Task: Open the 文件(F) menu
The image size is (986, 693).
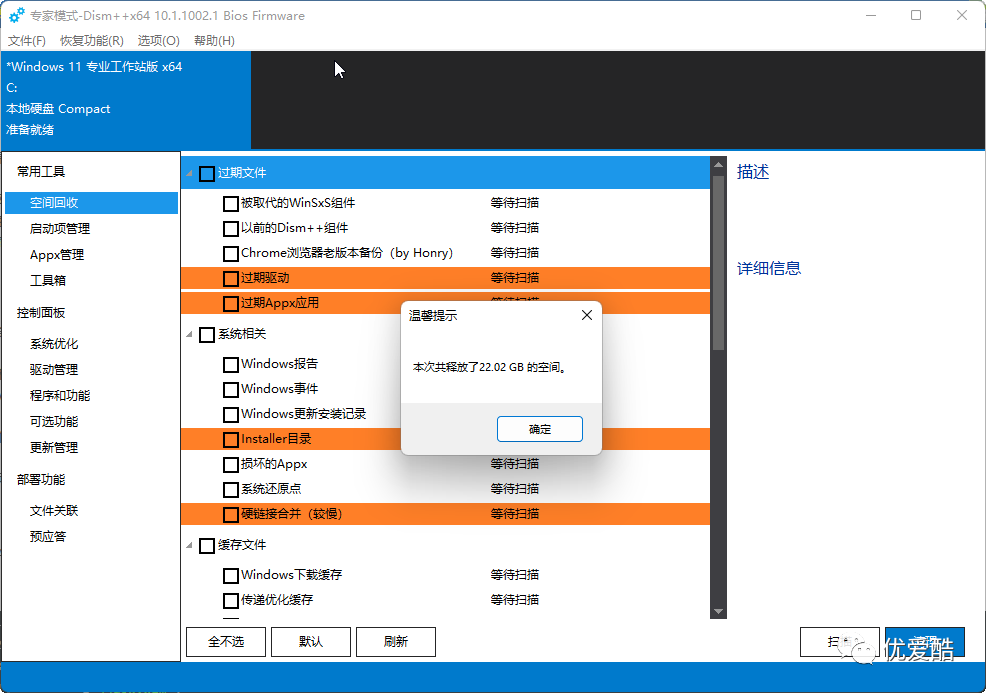Action: [x=26, y=40]
